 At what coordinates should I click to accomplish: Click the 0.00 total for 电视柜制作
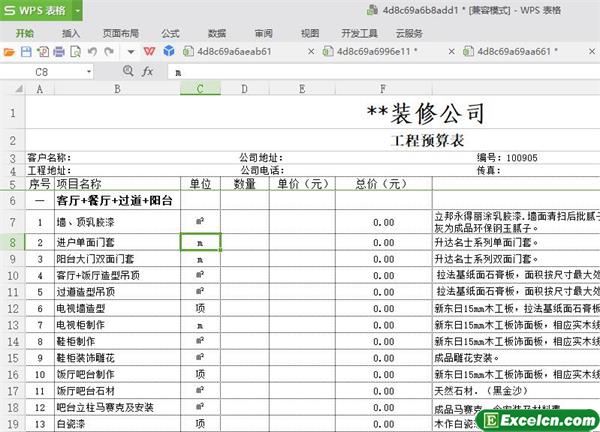click(x=384, y=325)
